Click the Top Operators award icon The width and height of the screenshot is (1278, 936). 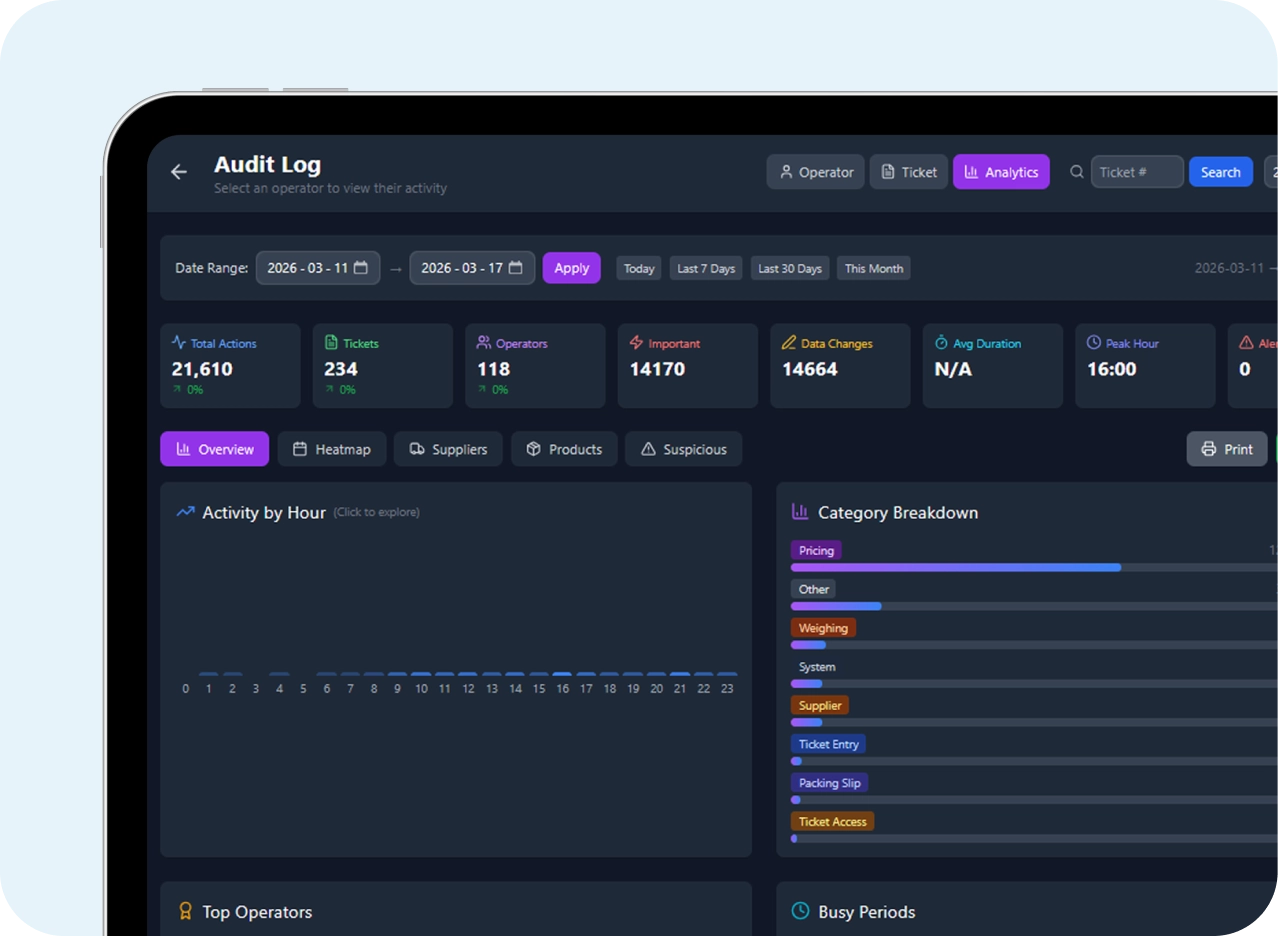[185, 911]
